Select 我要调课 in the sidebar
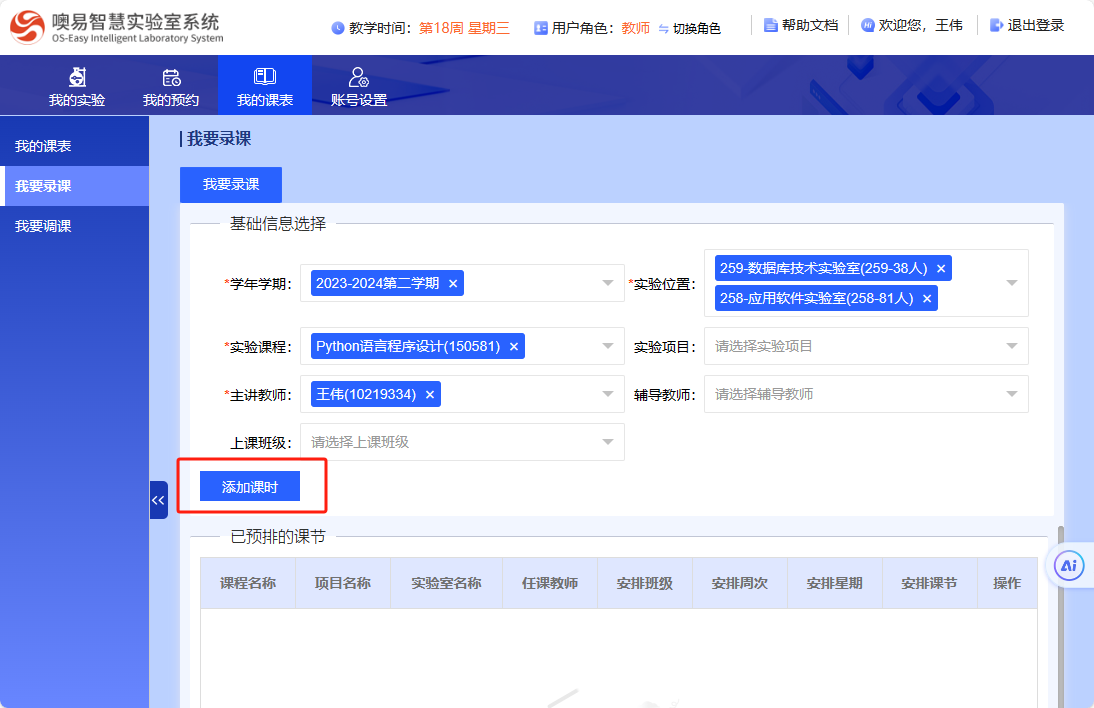Viewport: 1094px width, 708px height. [x=43, y=226]
